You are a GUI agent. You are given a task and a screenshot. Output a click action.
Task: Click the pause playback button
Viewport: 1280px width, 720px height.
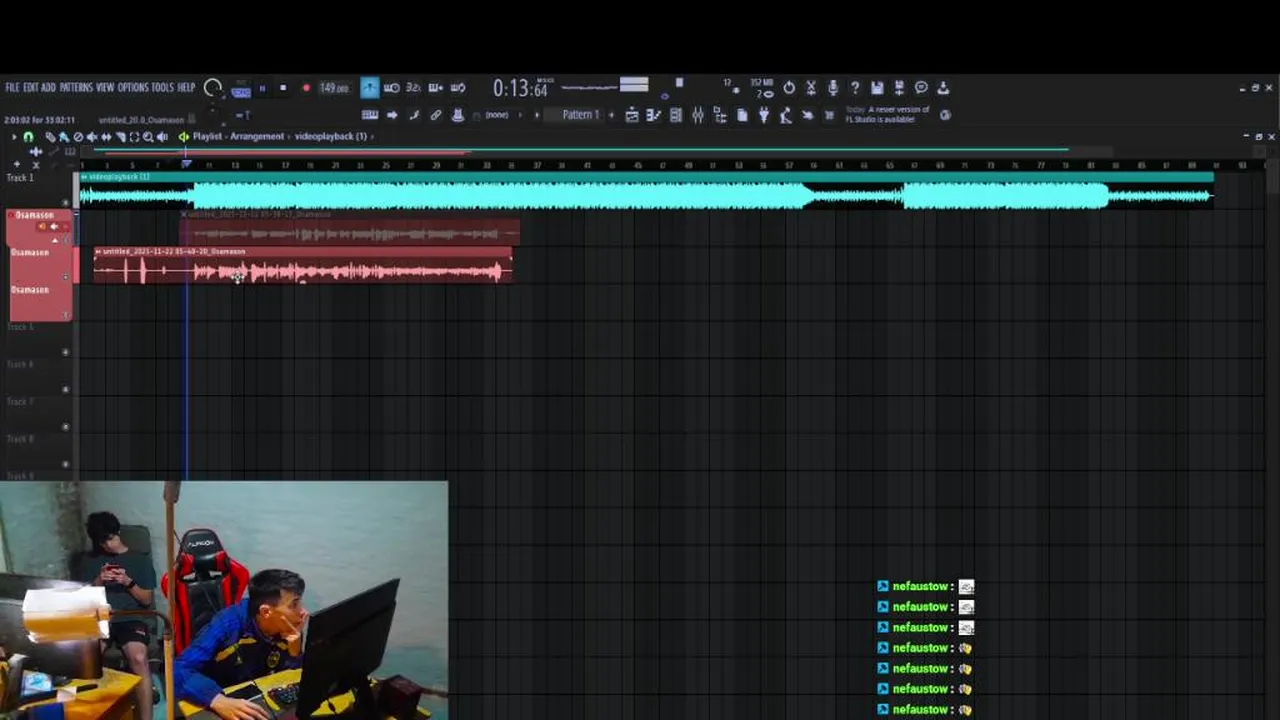point(262,88)
